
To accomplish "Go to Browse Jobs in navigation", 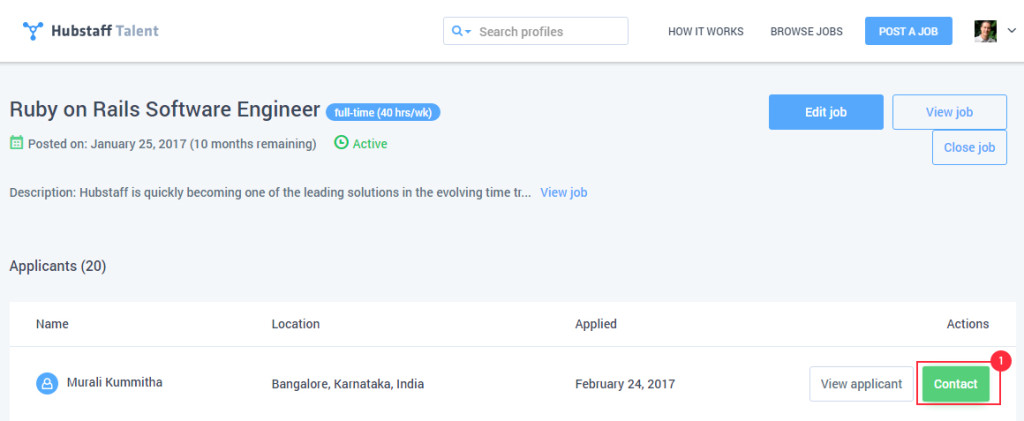I will click(805, 31).
